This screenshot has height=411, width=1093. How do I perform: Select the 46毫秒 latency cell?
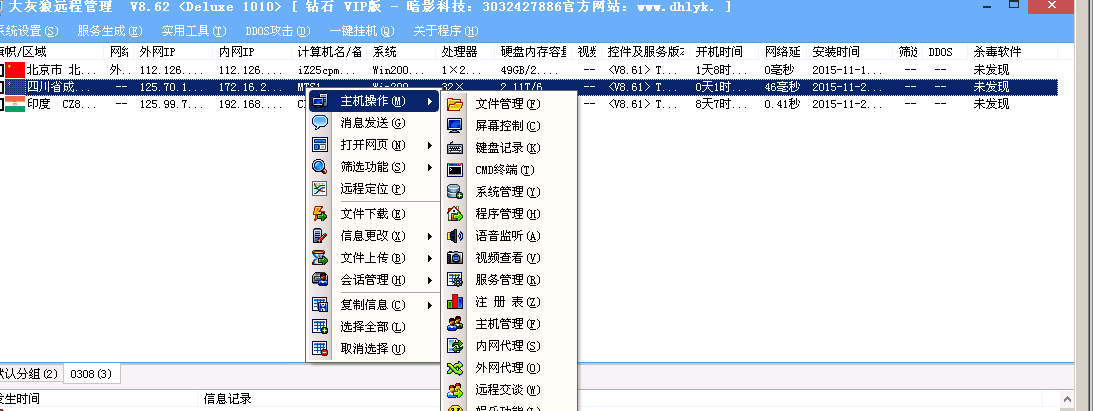pos(784,87)
